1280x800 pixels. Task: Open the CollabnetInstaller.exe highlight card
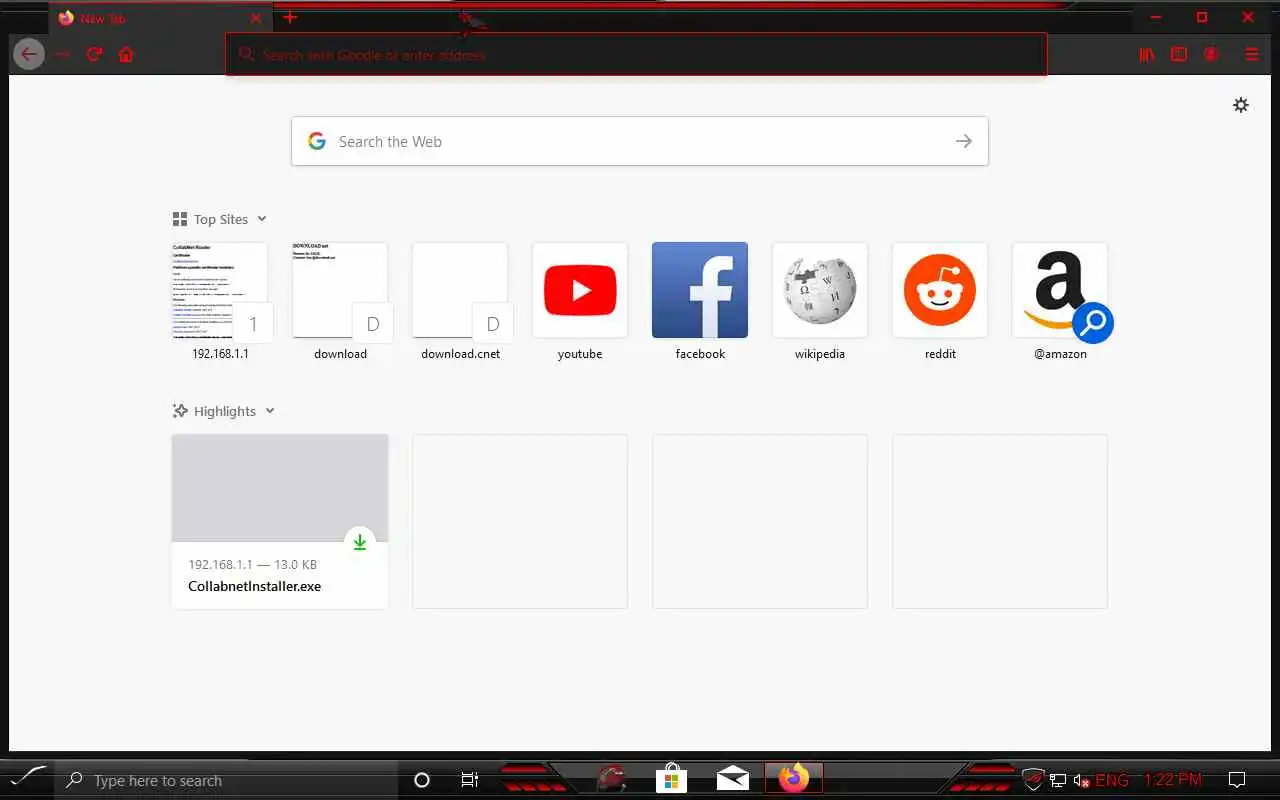[280, 521]
